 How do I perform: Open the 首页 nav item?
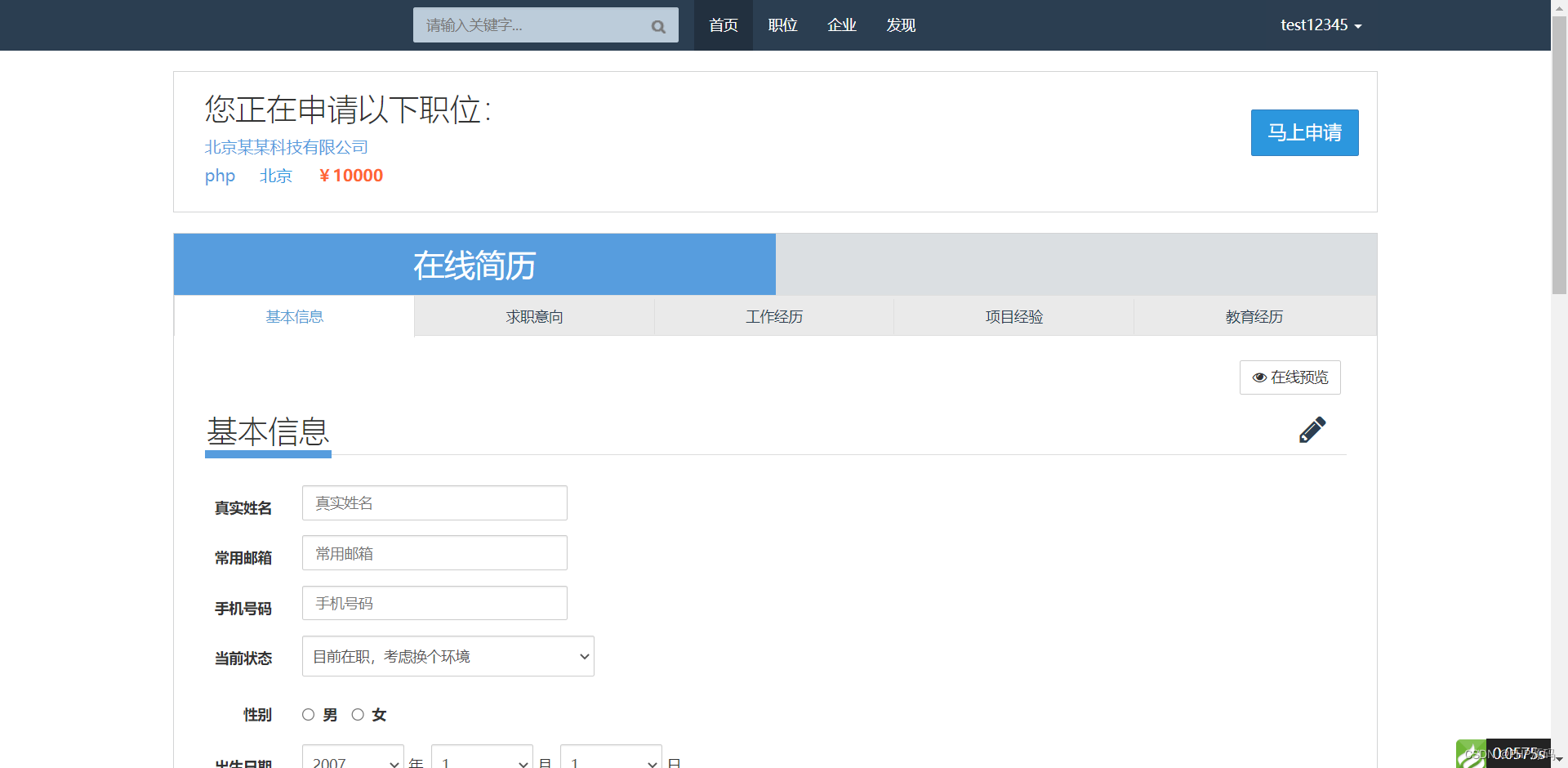[724, 25]
